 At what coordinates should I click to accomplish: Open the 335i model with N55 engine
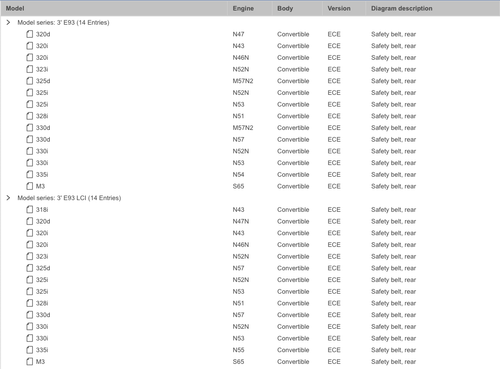(x=42, y=350)
